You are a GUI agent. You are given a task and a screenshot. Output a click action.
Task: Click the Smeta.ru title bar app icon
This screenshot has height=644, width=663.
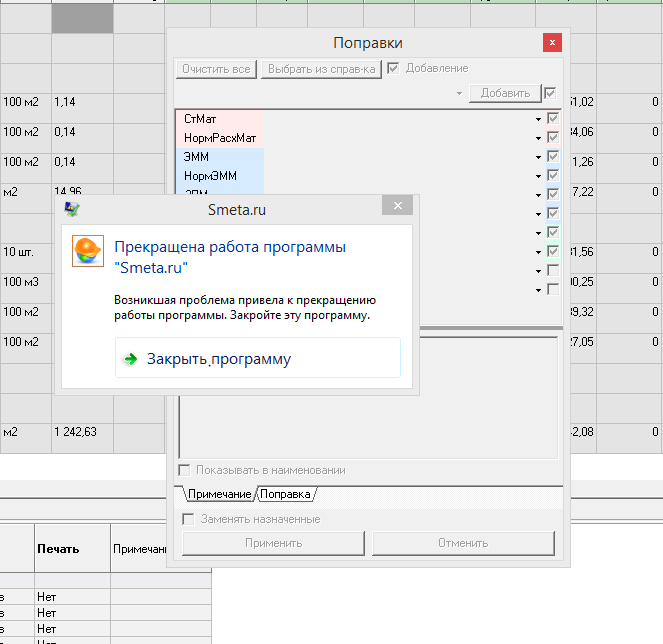click(x=72, y=209)
